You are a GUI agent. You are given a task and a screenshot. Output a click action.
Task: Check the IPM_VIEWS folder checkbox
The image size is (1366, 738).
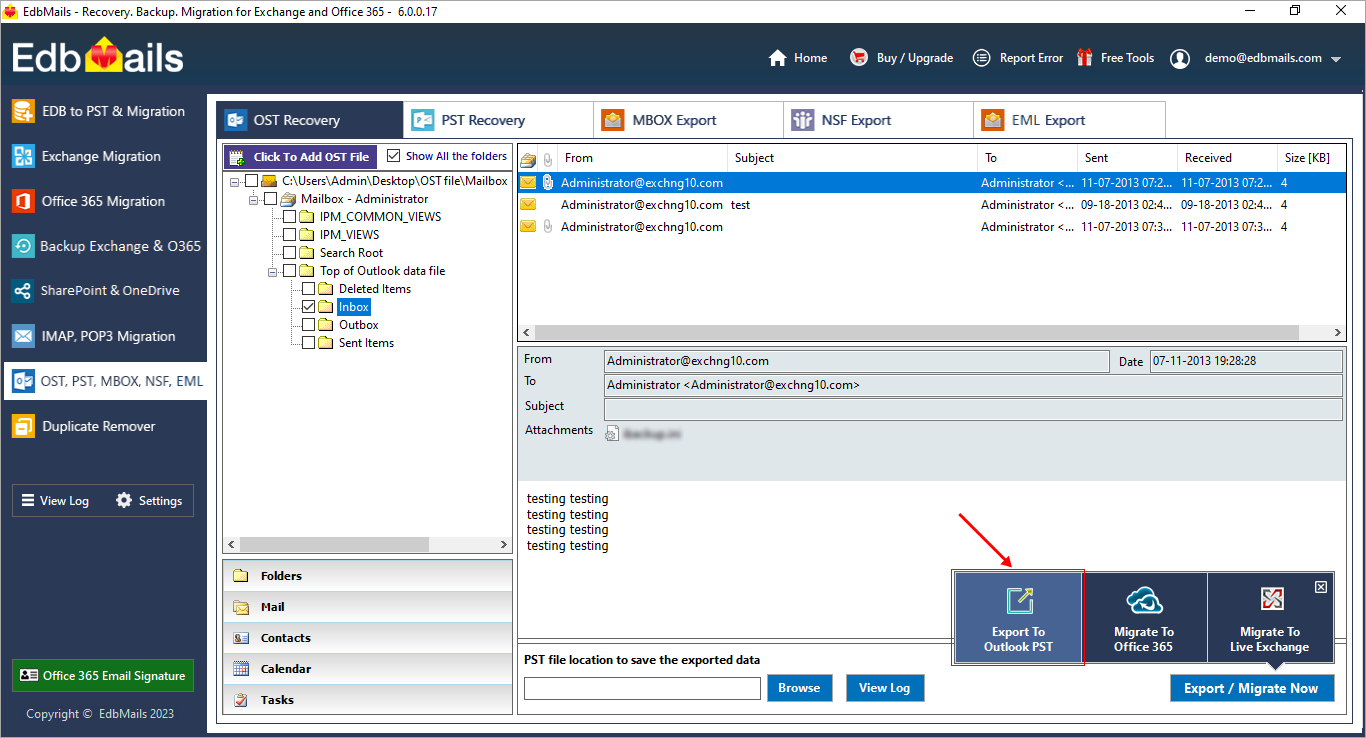pyautogui.click(x=289, y=235)
